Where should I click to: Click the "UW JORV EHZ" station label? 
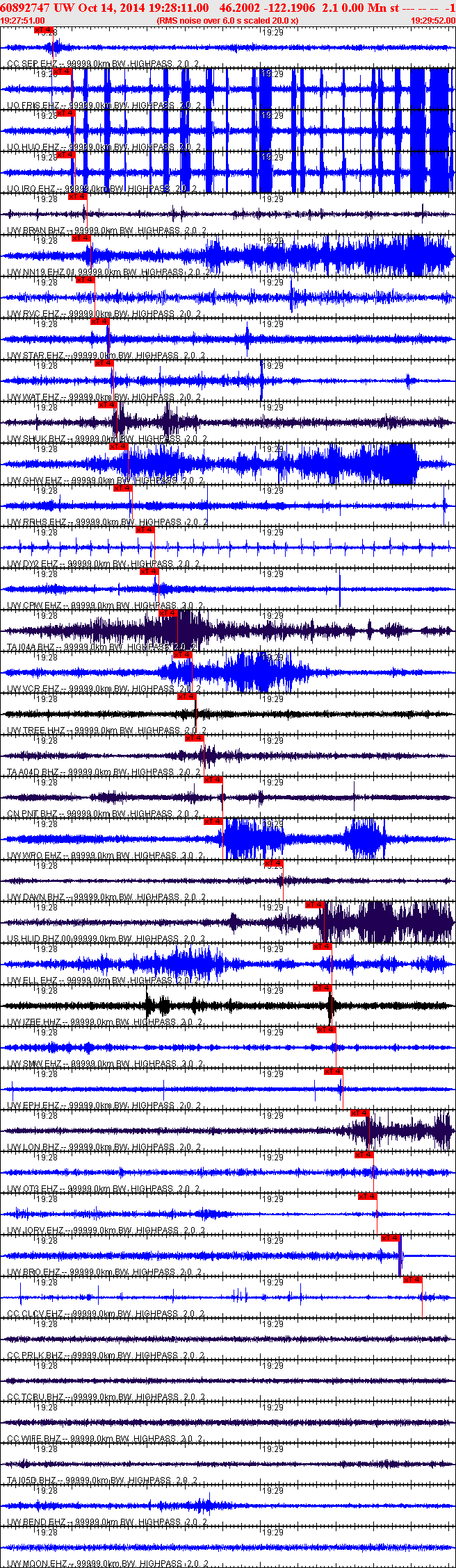click(x=36, y=1231)
